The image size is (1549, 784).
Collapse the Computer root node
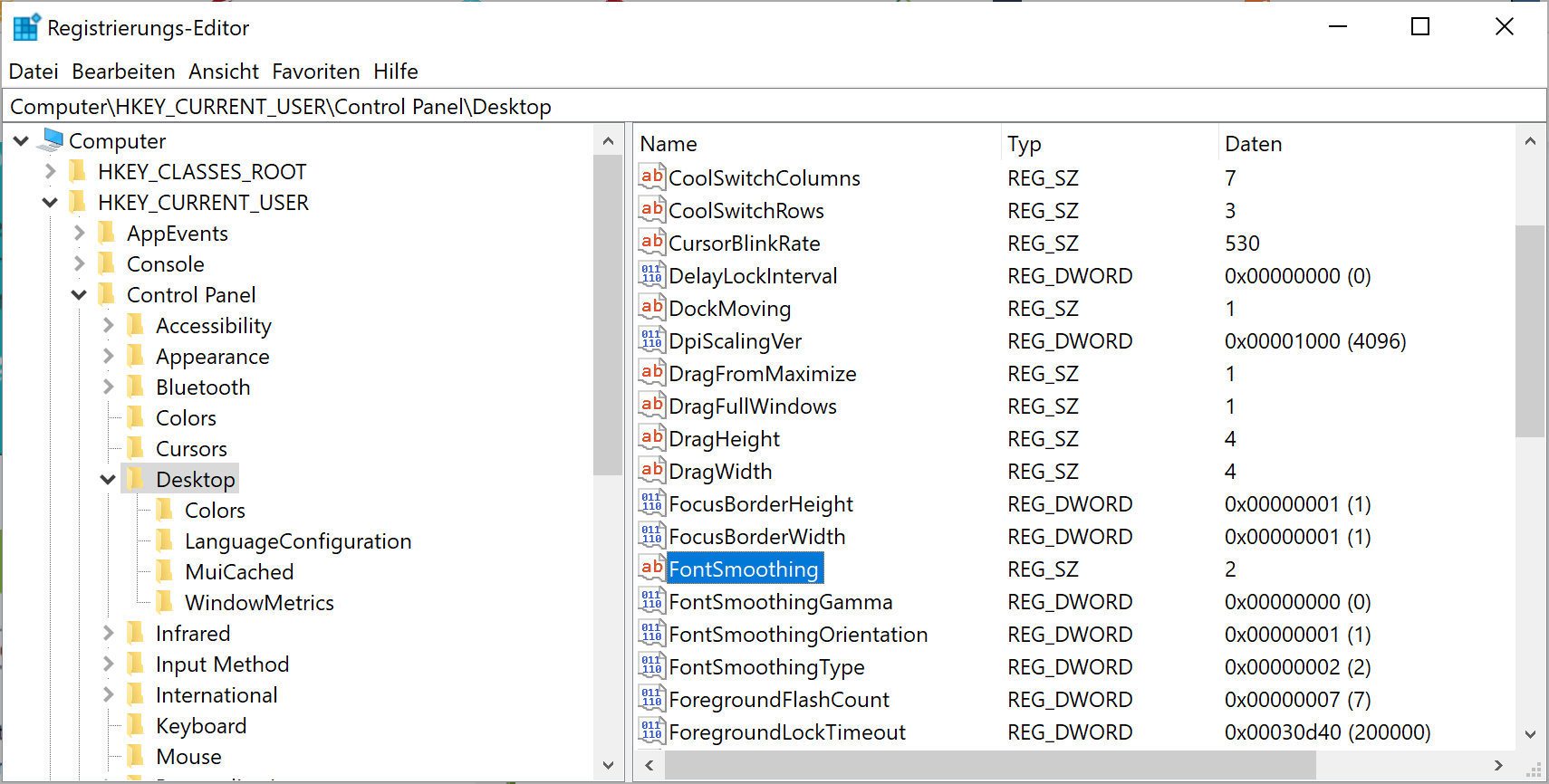pos(21,140)
